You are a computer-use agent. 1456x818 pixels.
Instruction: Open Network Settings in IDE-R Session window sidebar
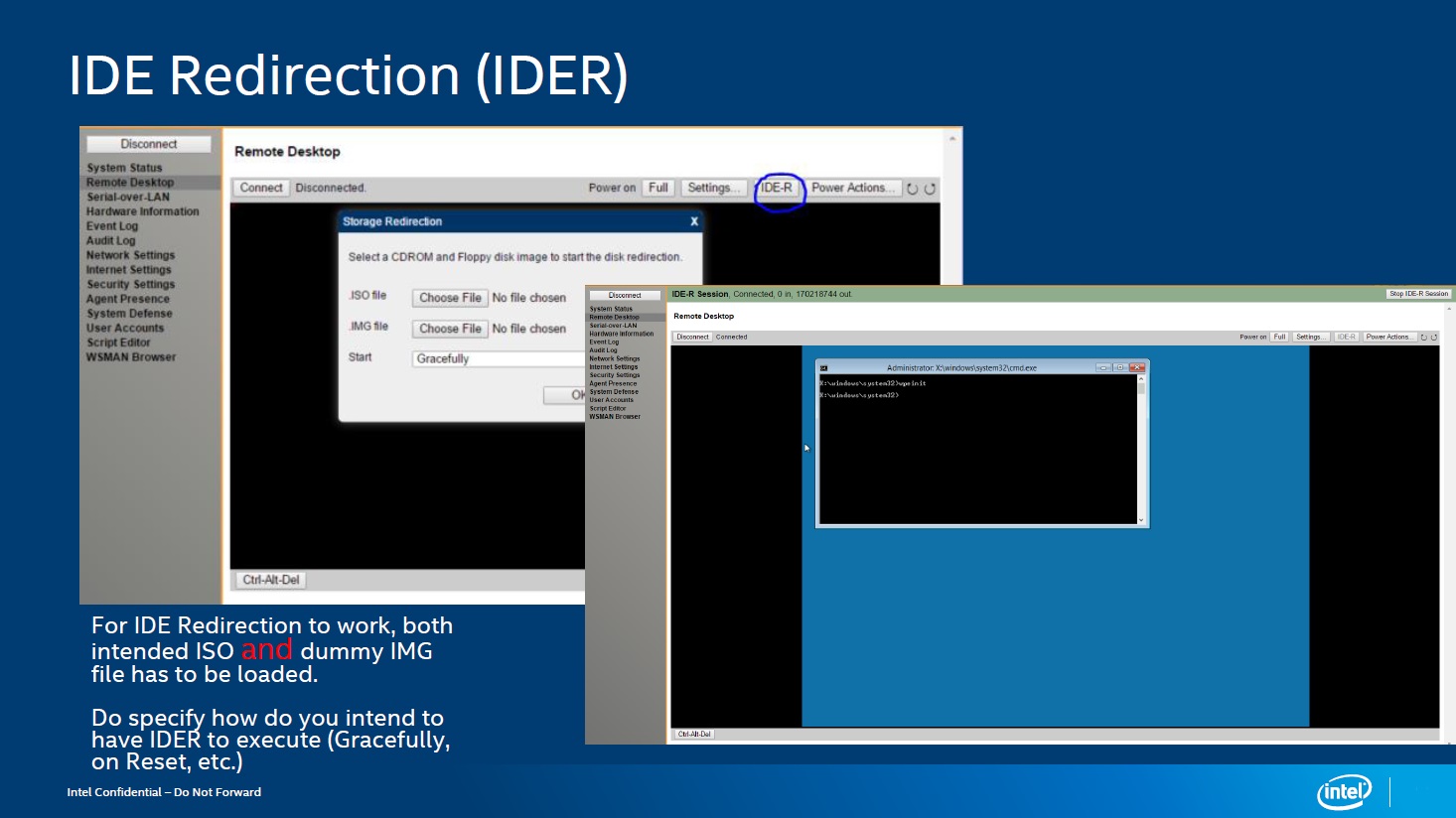[615, 358]
